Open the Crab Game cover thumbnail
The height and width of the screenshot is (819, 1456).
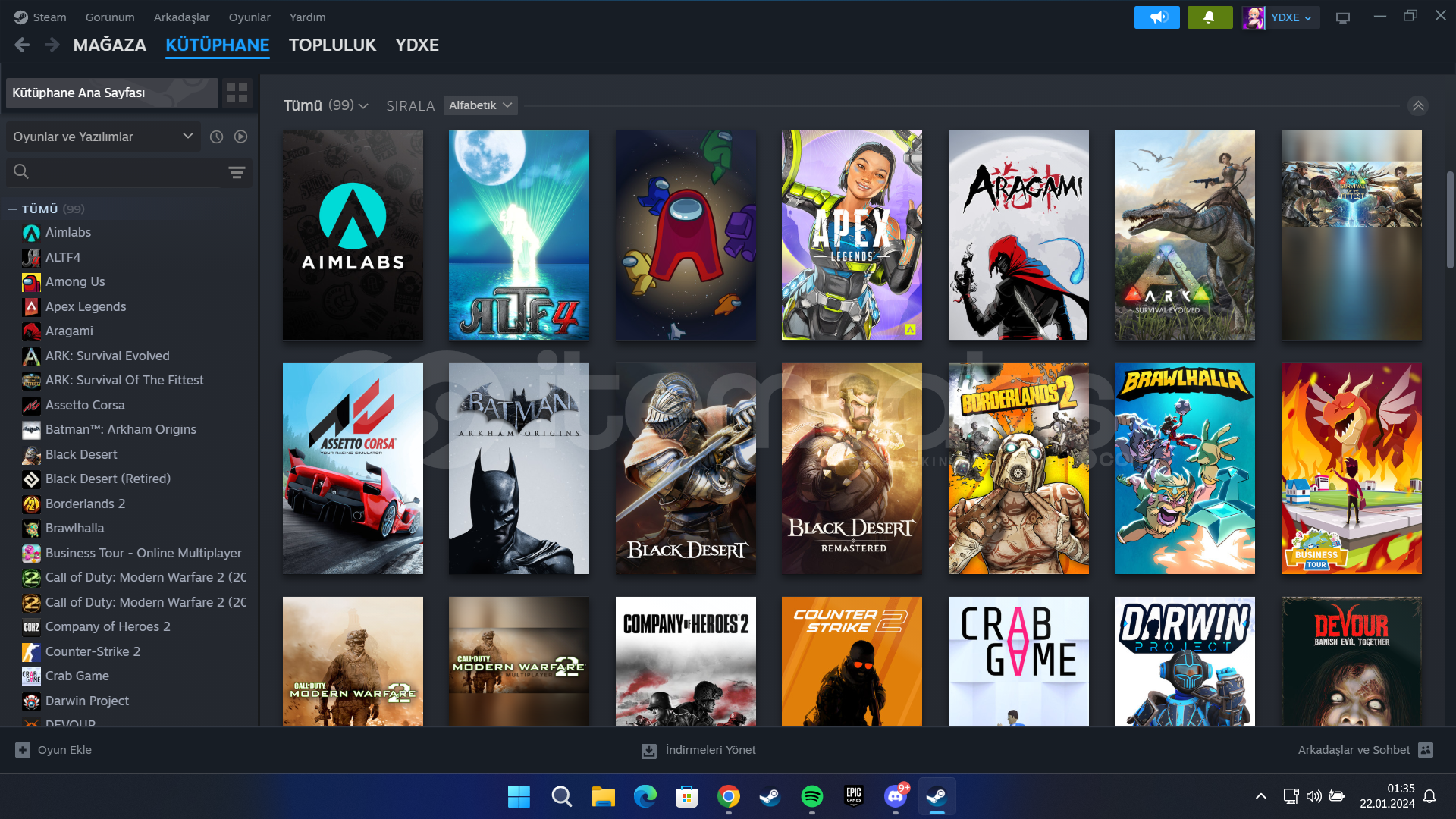(x=1018, y=661)
